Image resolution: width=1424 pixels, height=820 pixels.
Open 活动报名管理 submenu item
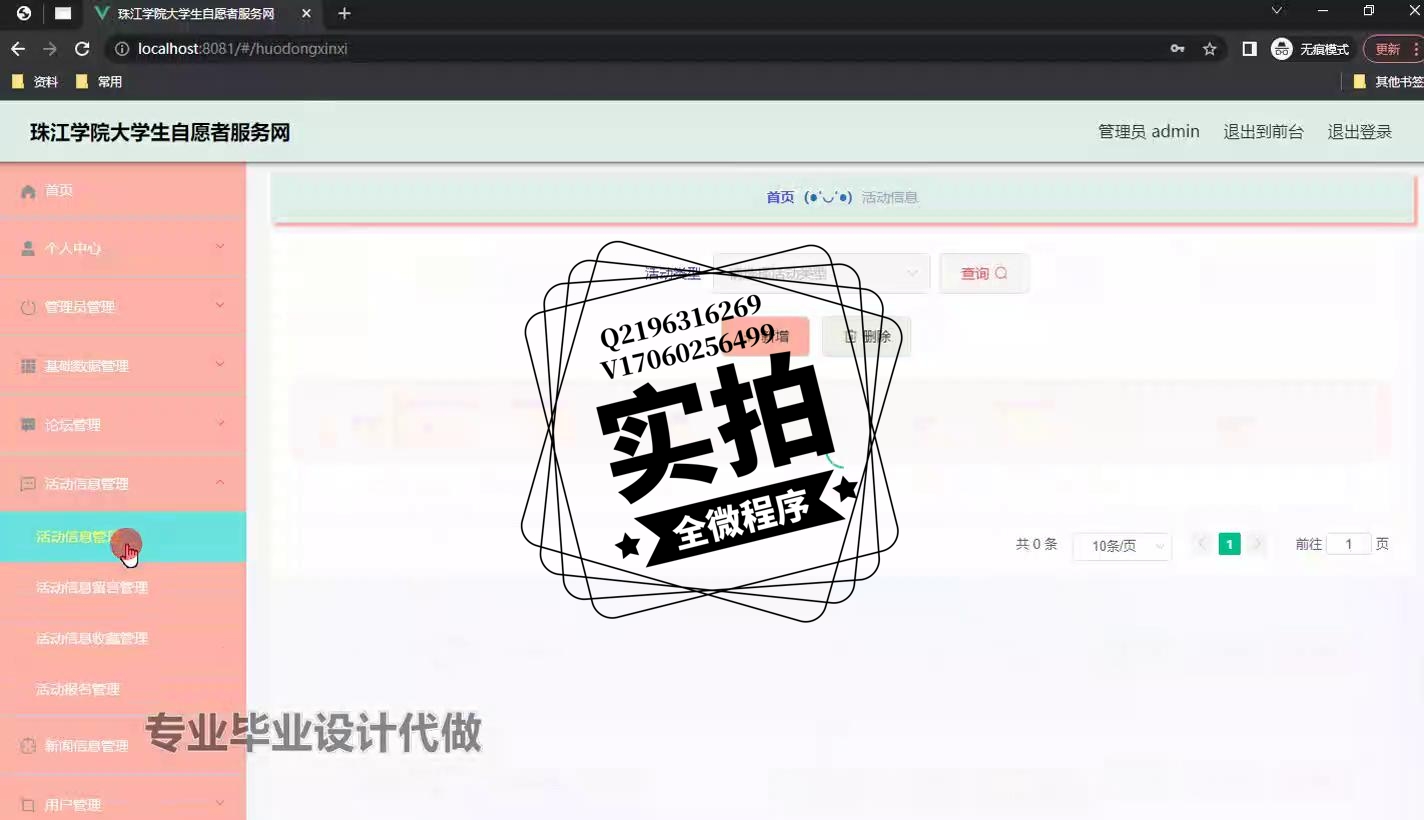[123, 690]
